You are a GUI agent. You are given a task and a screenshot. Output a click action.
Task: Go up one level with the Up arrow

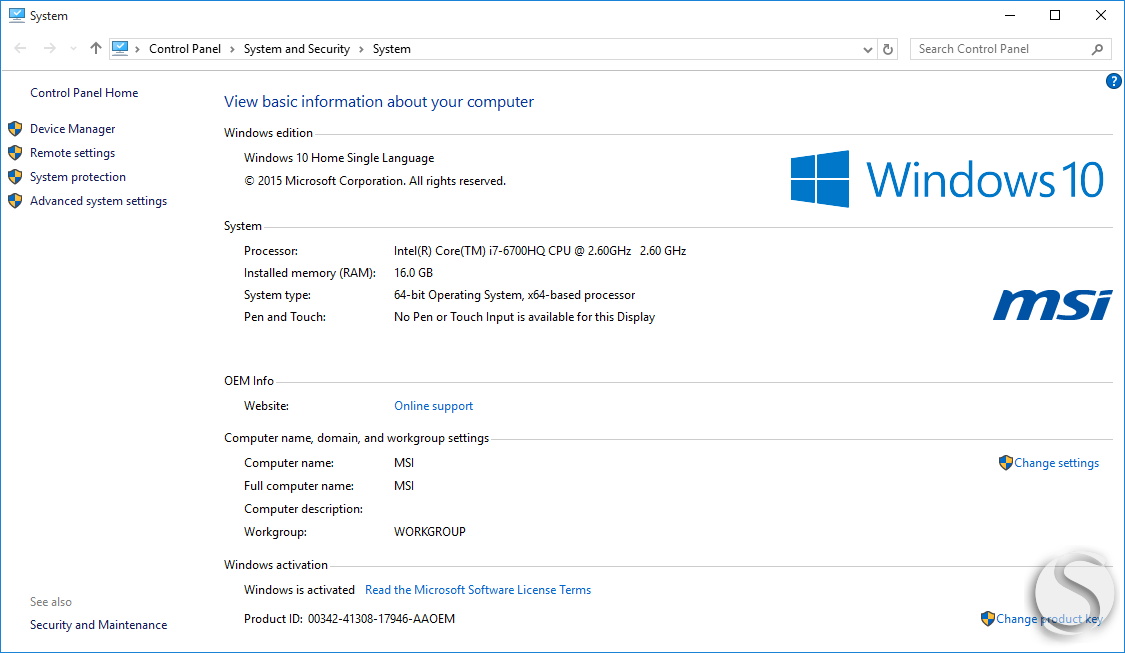pyautogui.click(x=95, y=49)
